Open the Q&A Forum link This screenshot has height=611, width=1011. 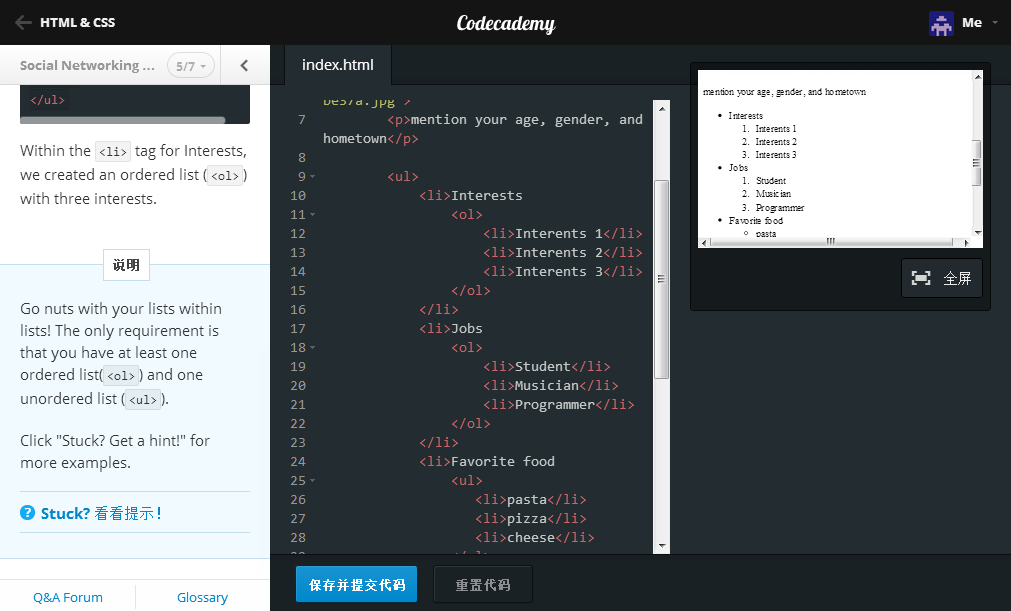click(67, 597)
